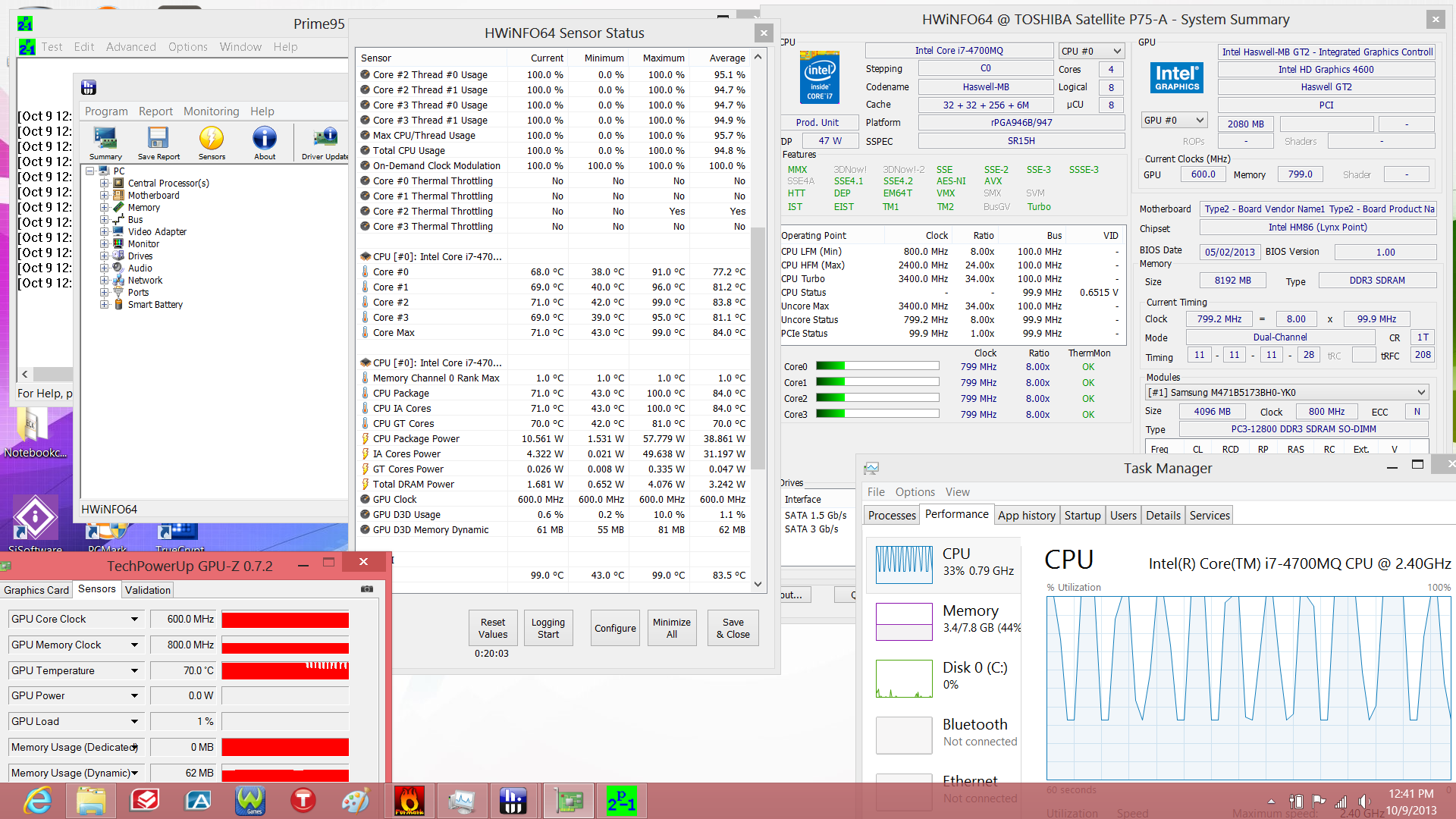The height and width of the screenshot is (819, 1456).
Task: Switch to the App history tab
Action: pos(1026,515)
